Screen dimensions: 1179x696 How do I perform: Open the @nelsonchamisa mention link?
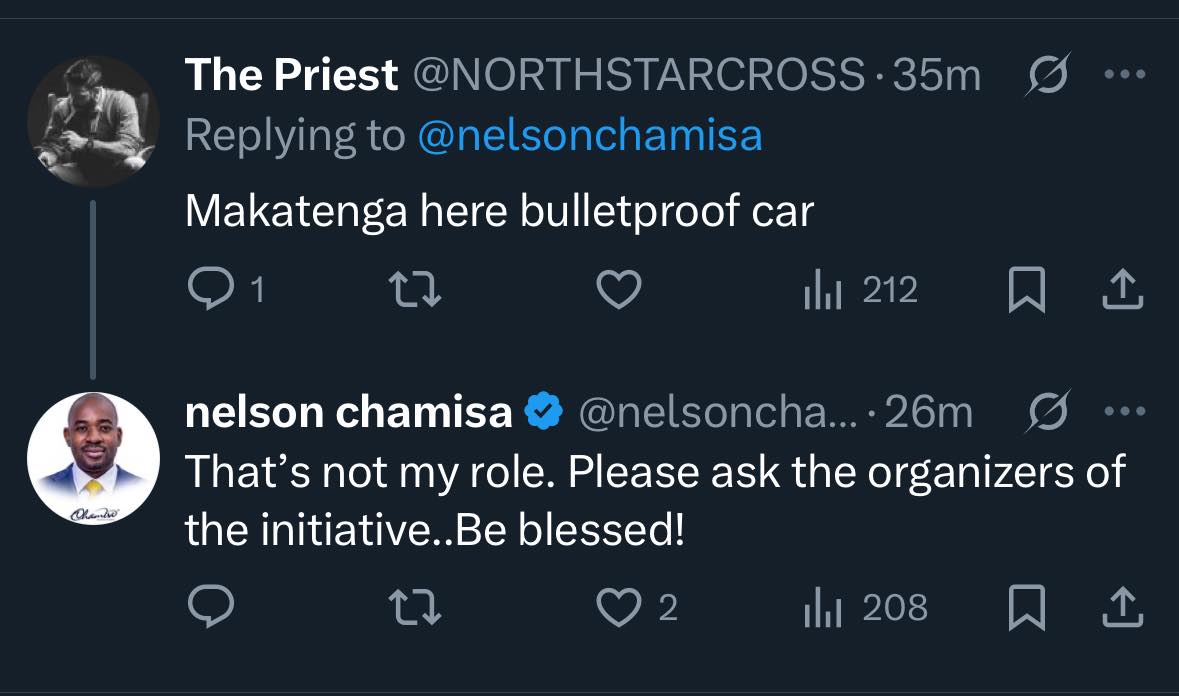coord(589,136)
